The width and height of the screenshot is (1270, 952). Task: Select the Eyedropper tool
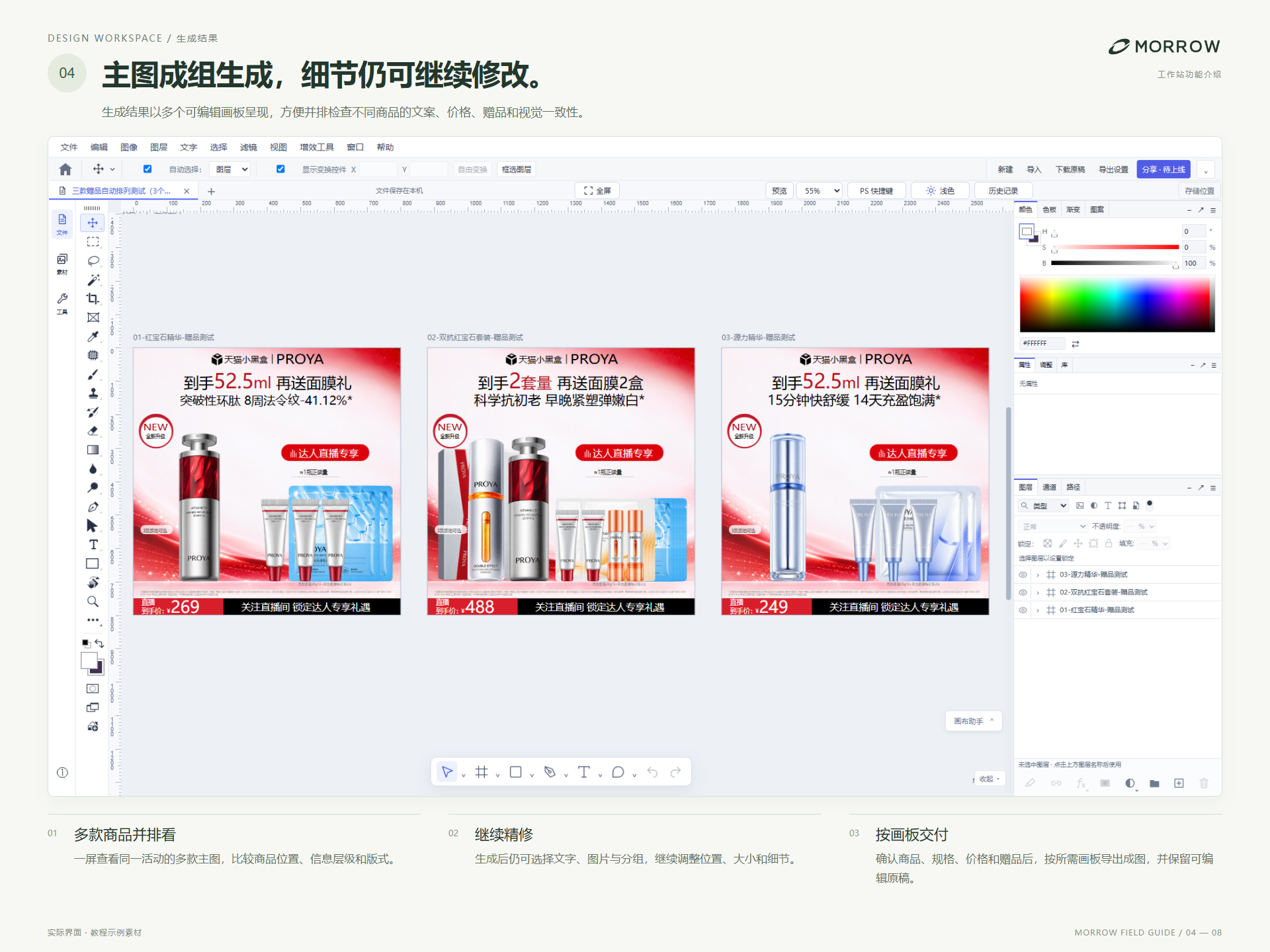point(93,337)
